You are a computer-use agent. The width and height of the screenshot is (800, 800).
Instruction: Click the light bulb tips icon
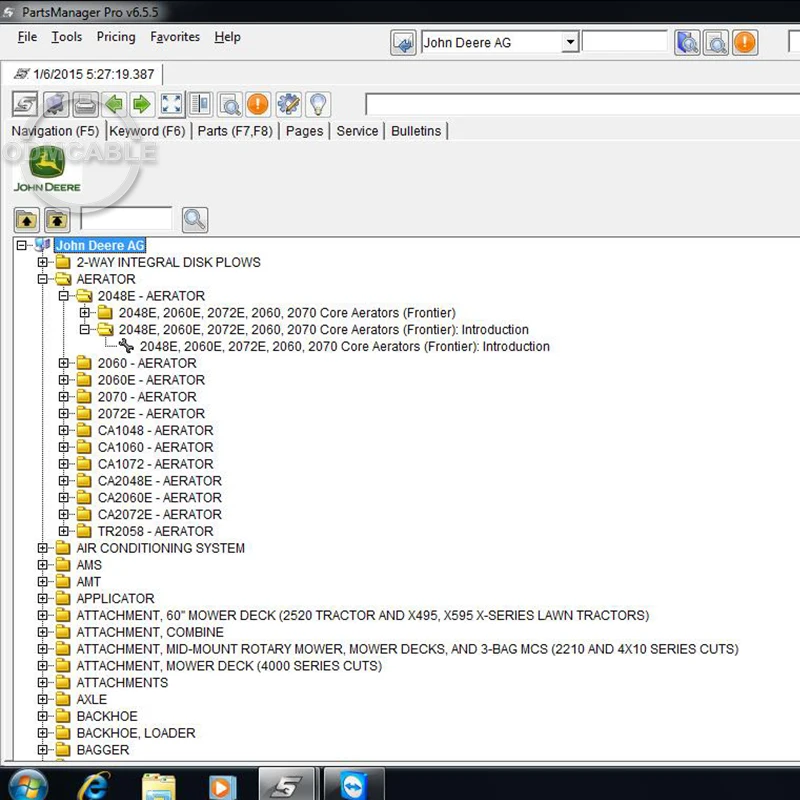pyautogui.click(x=318, y=105)
